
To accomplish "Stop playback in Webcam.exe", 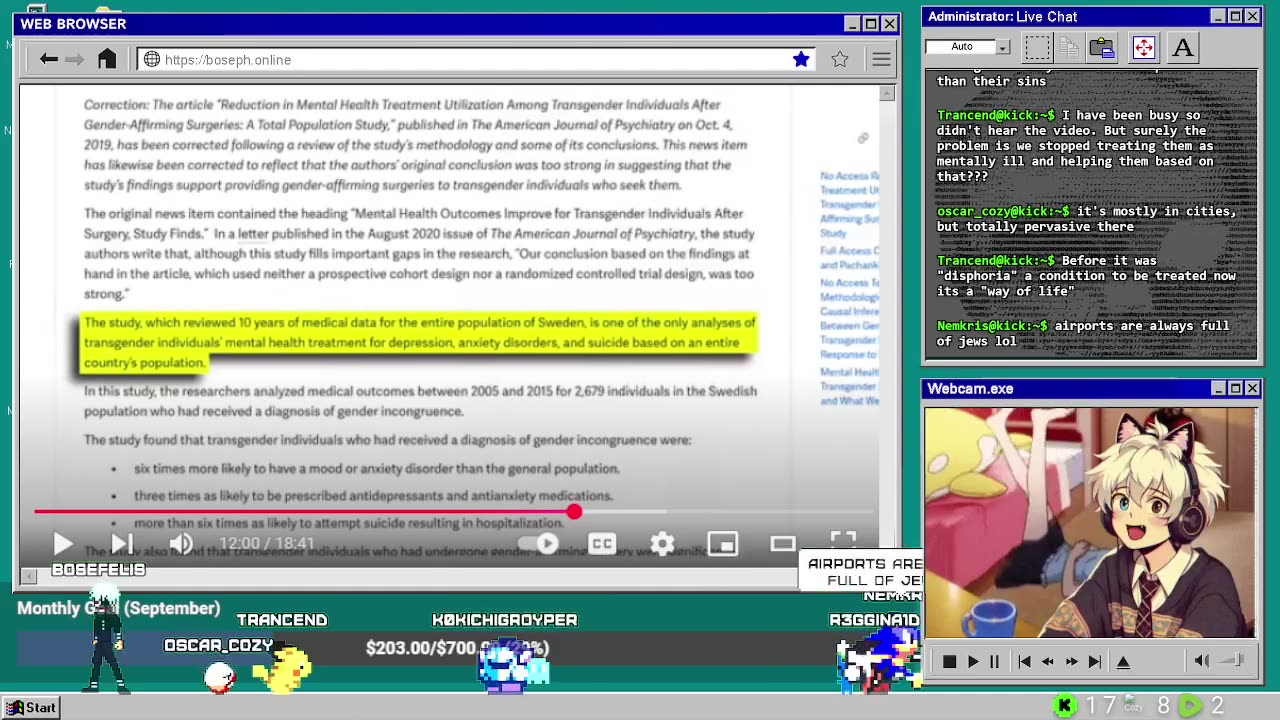I will [949, 662].
